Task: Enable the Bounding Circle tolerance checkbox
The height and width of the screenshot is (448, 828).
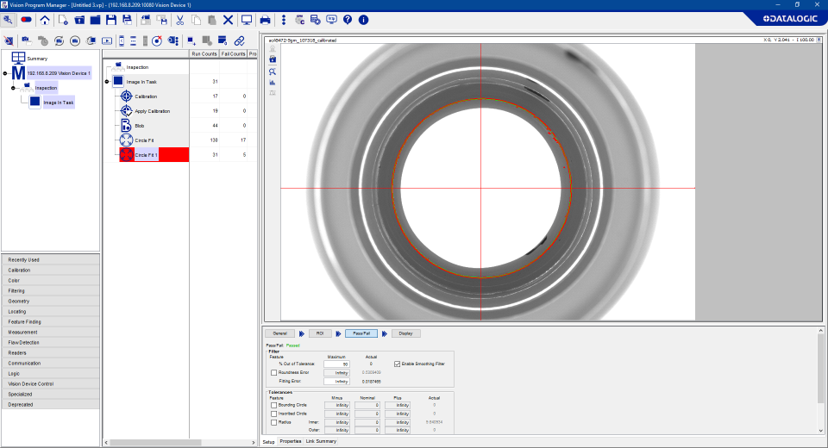Action: (275, 405)
